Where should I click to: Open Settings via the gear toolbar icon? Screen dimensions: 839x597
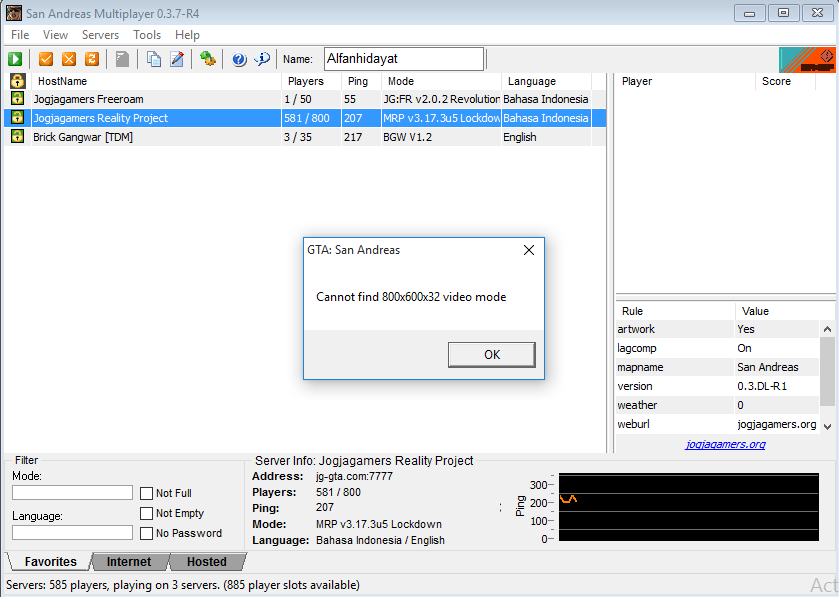tap(208, 59)
